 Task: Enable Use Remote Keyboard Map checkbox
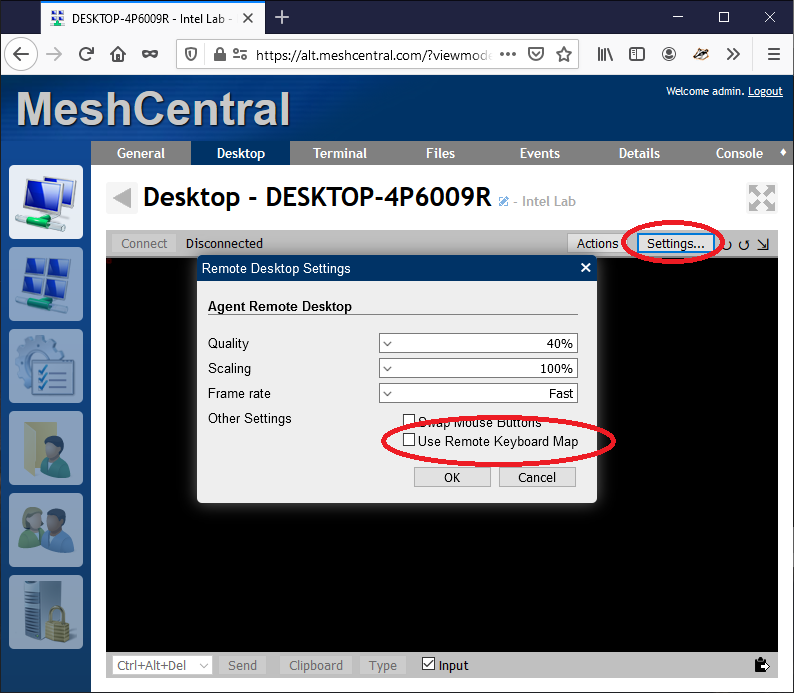pyautogui.click(x=409, y=440)
